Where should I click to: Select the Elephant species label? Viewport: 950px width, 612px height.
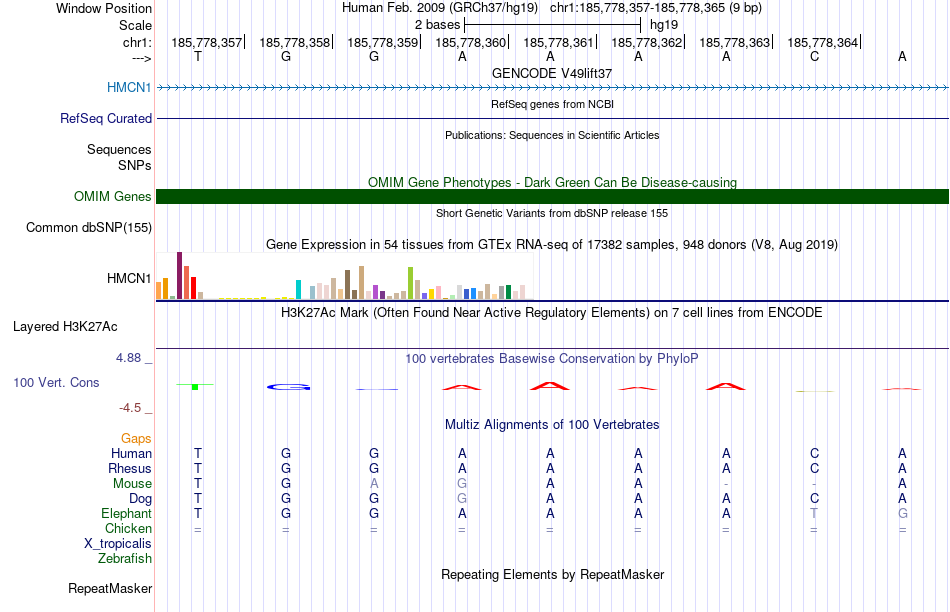pos(127,513)
